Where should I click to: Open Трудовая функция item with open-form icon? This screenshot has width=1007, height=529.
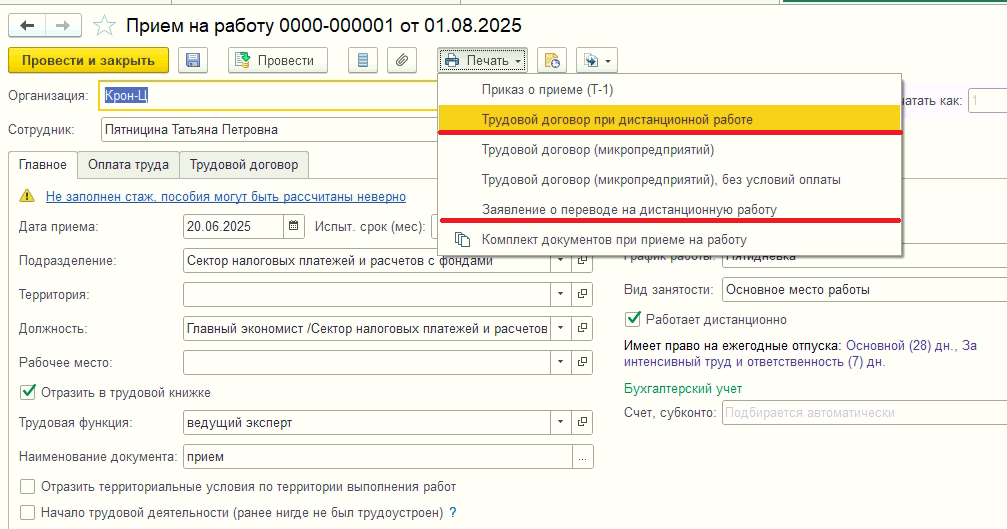(x=582, y=422)
